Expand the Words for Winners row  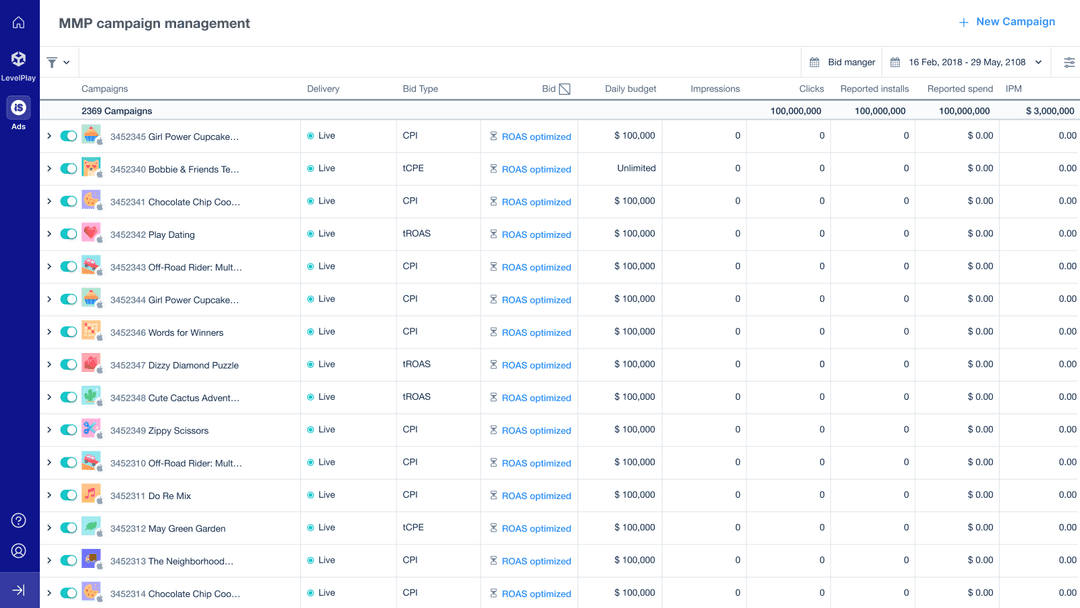[49, 332]
